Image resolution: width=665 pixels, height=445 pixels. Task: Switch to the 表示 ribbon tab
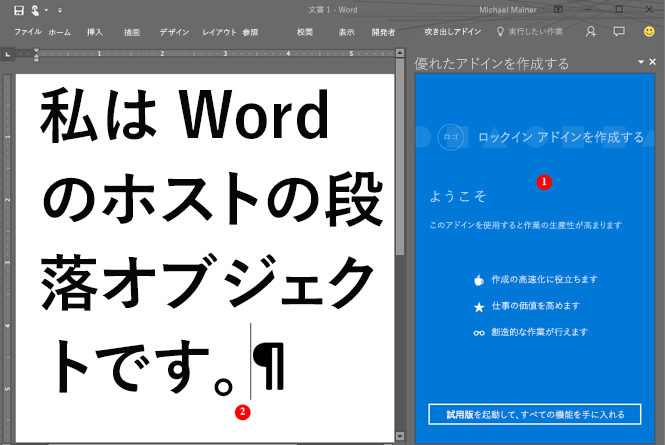click(346, 32)
